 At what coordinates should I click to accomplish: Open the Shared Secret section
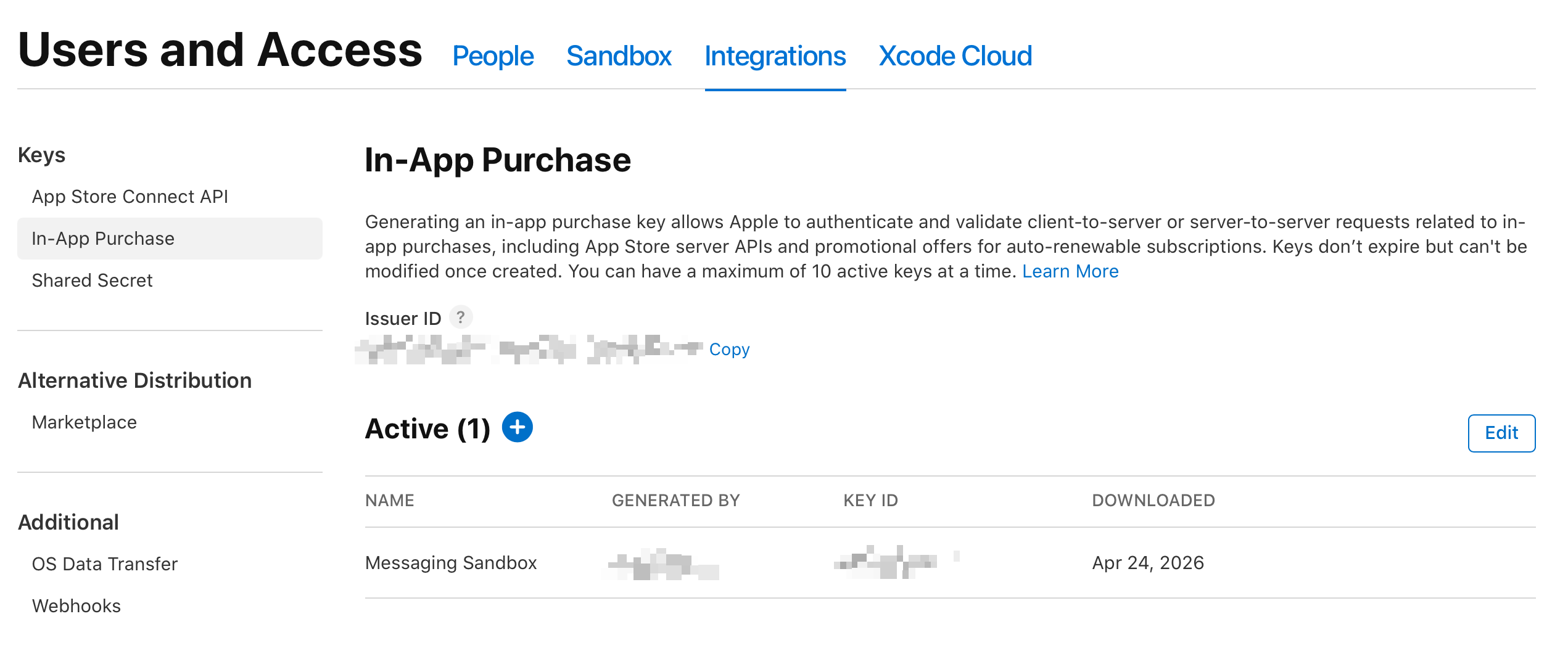click(92, 281)
